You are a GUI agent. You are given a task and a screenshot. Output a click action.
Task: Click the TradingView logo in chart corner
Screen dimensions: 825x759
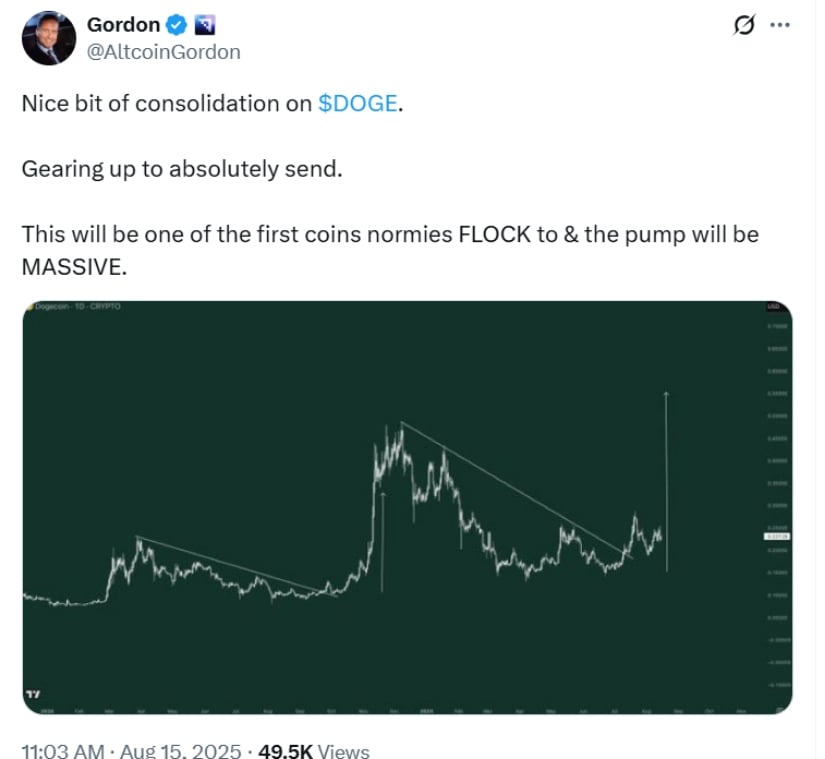(33, 694)
